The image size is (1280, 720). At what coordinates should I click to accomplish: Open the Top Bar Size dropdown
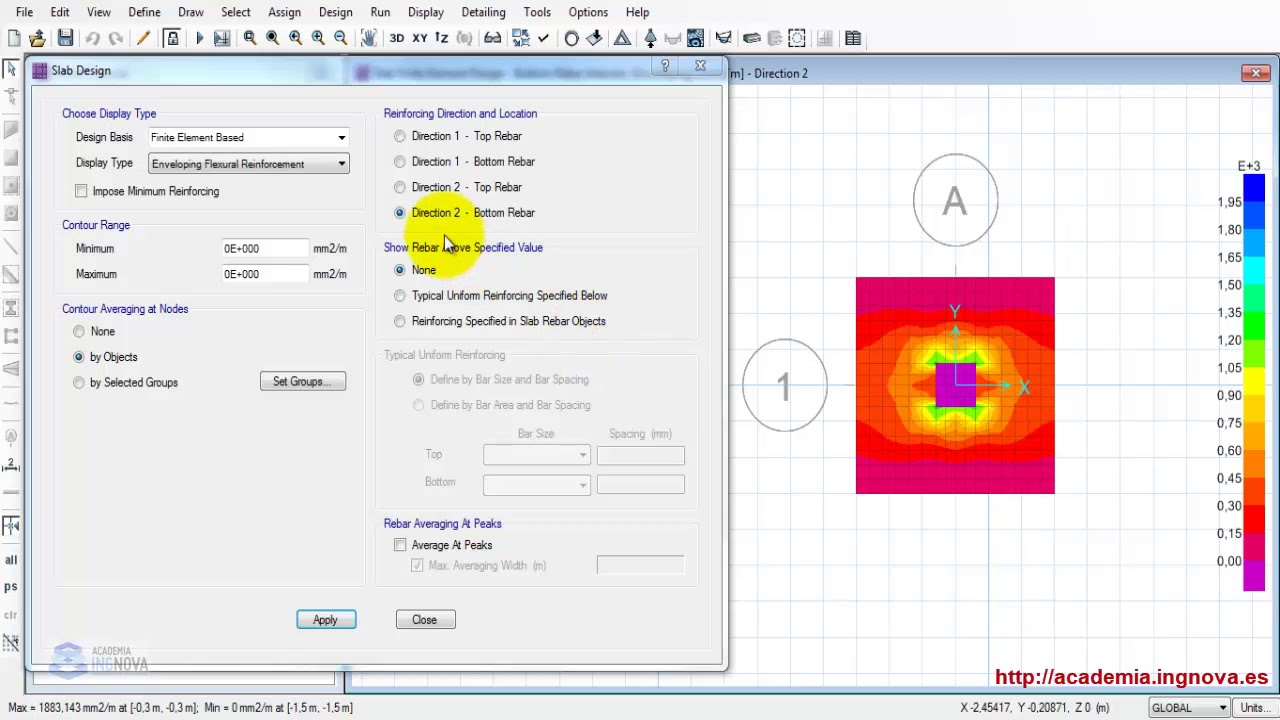537,455
